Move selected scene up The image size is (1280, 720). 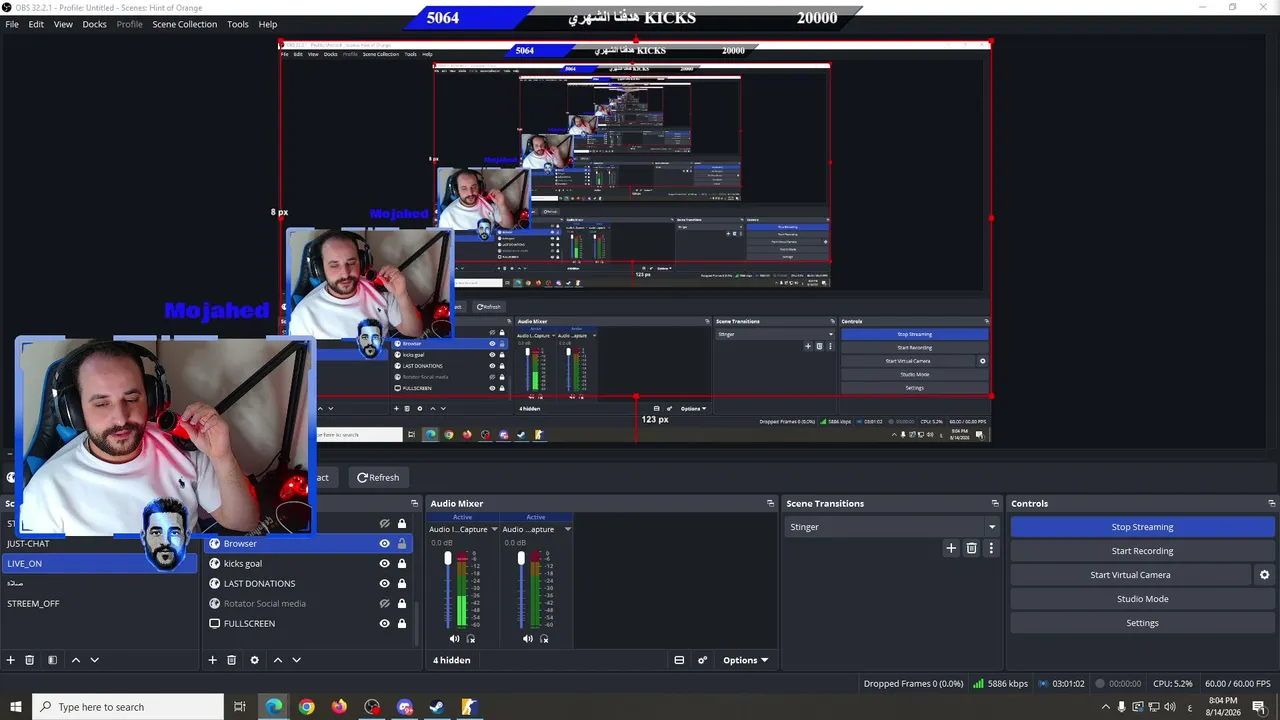click(75, 660)
